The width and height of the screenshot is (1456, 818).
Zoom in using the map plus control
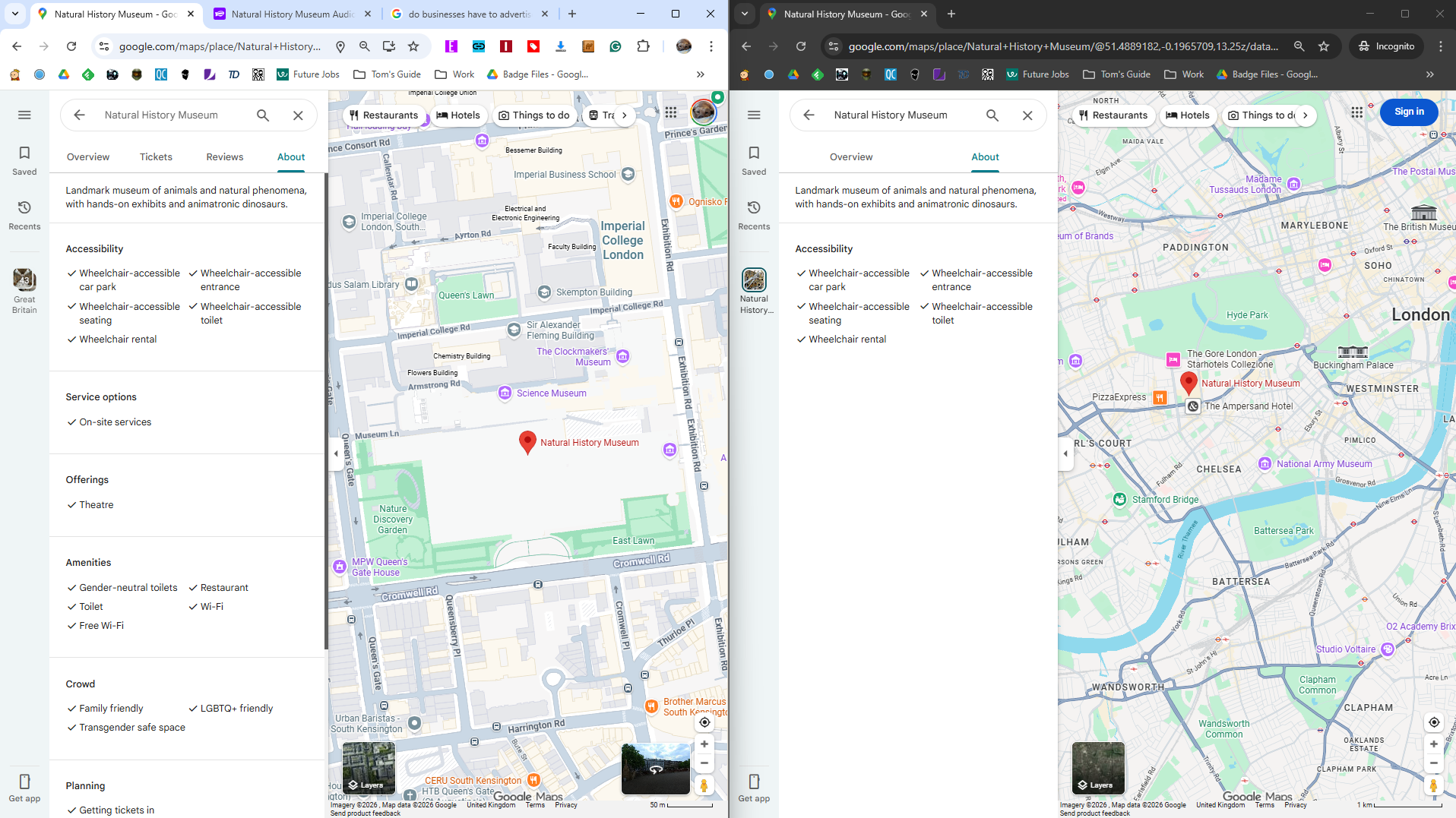[704, 744]
